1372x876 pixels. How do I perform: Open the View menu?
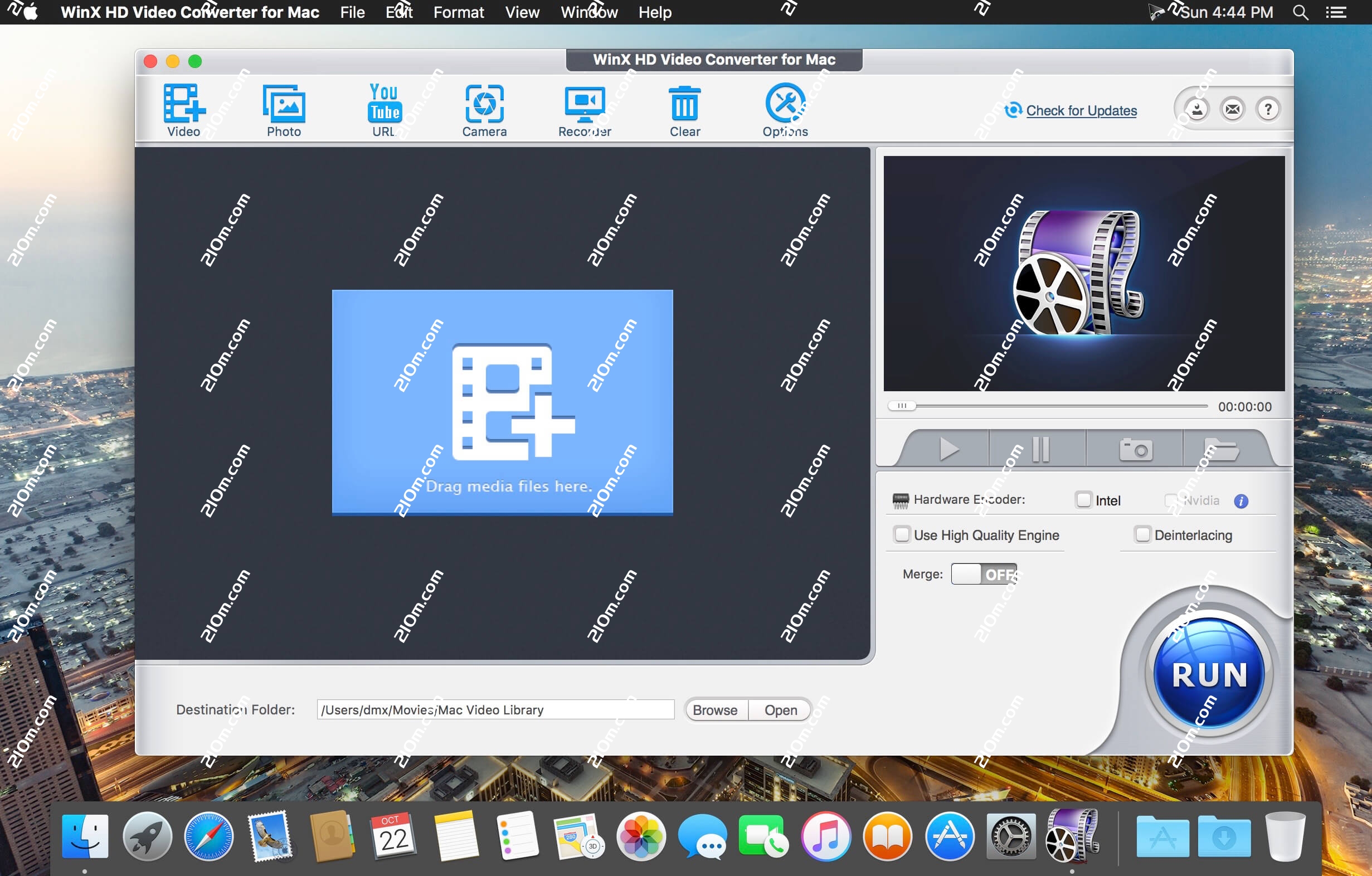tap(522, 12)
